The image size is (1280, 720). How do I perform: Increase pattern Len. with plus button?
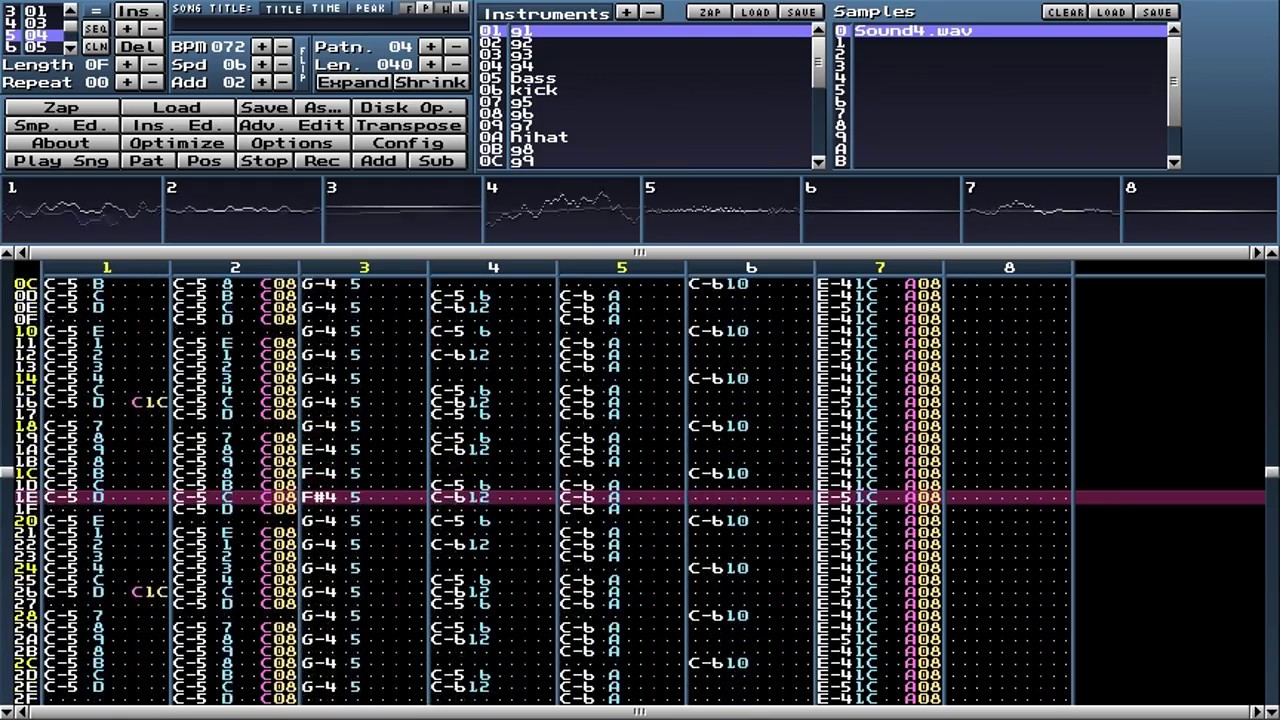(x=430, y=65)
